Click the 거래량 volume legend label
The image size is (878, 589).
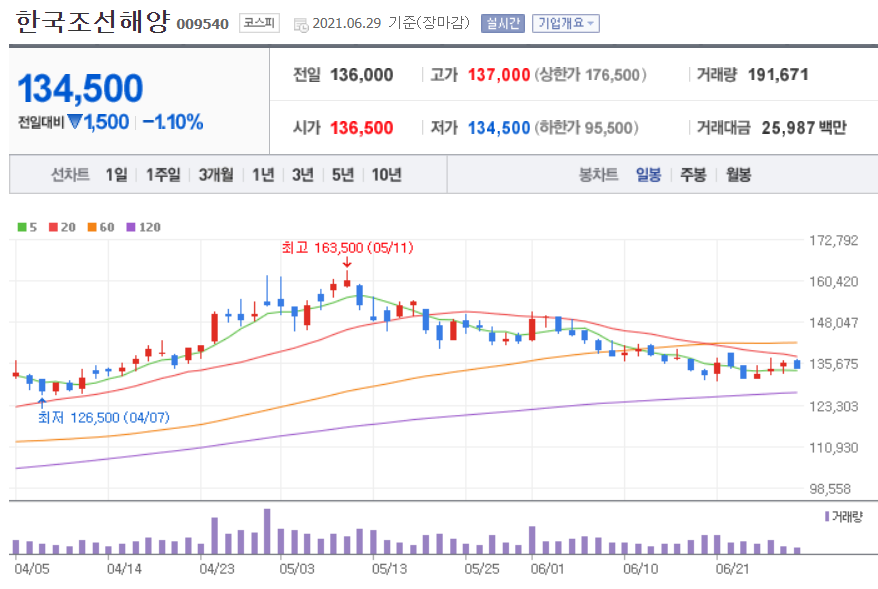[x=843, y=516]
